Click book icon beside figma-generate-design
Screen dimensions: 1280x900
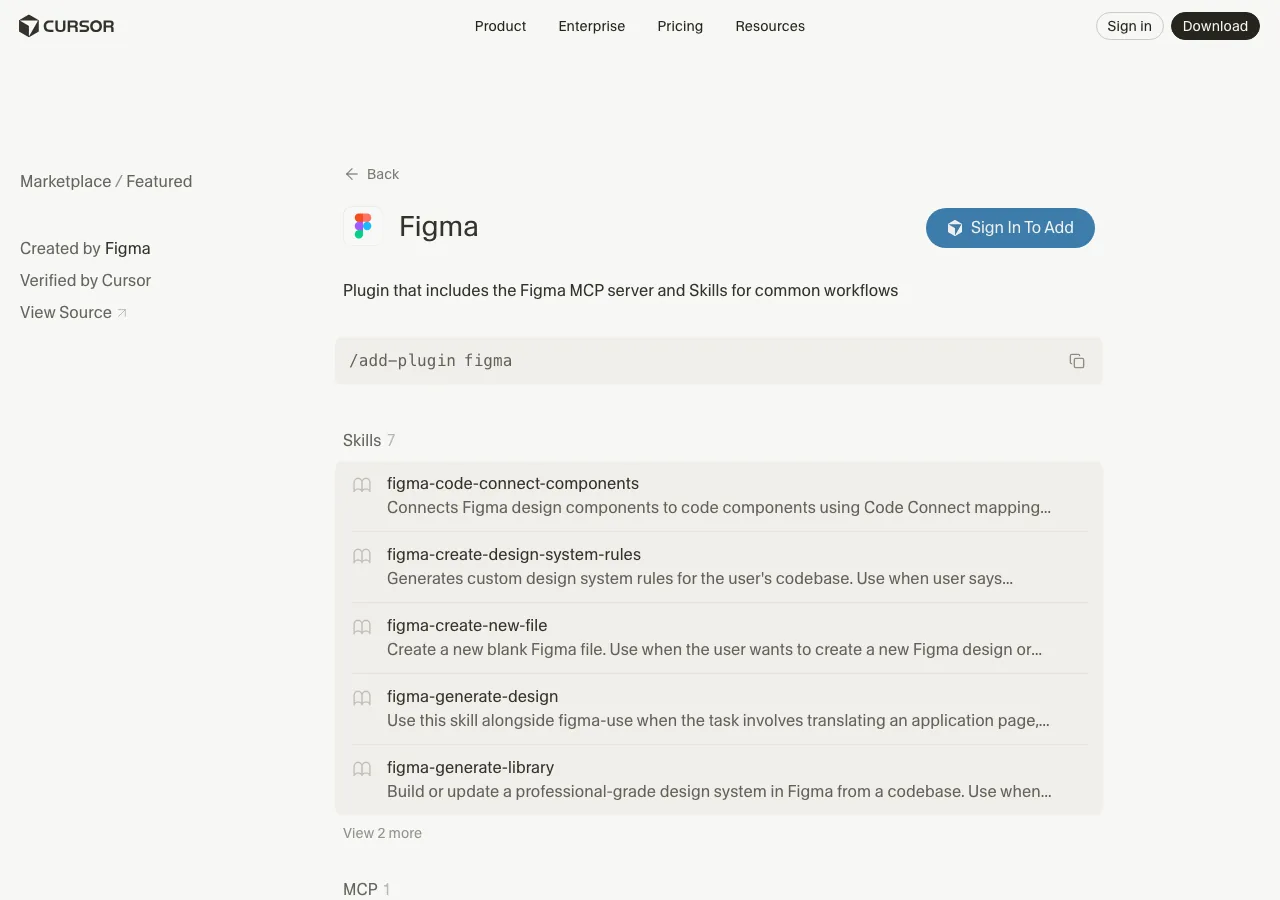click(362, 698)
